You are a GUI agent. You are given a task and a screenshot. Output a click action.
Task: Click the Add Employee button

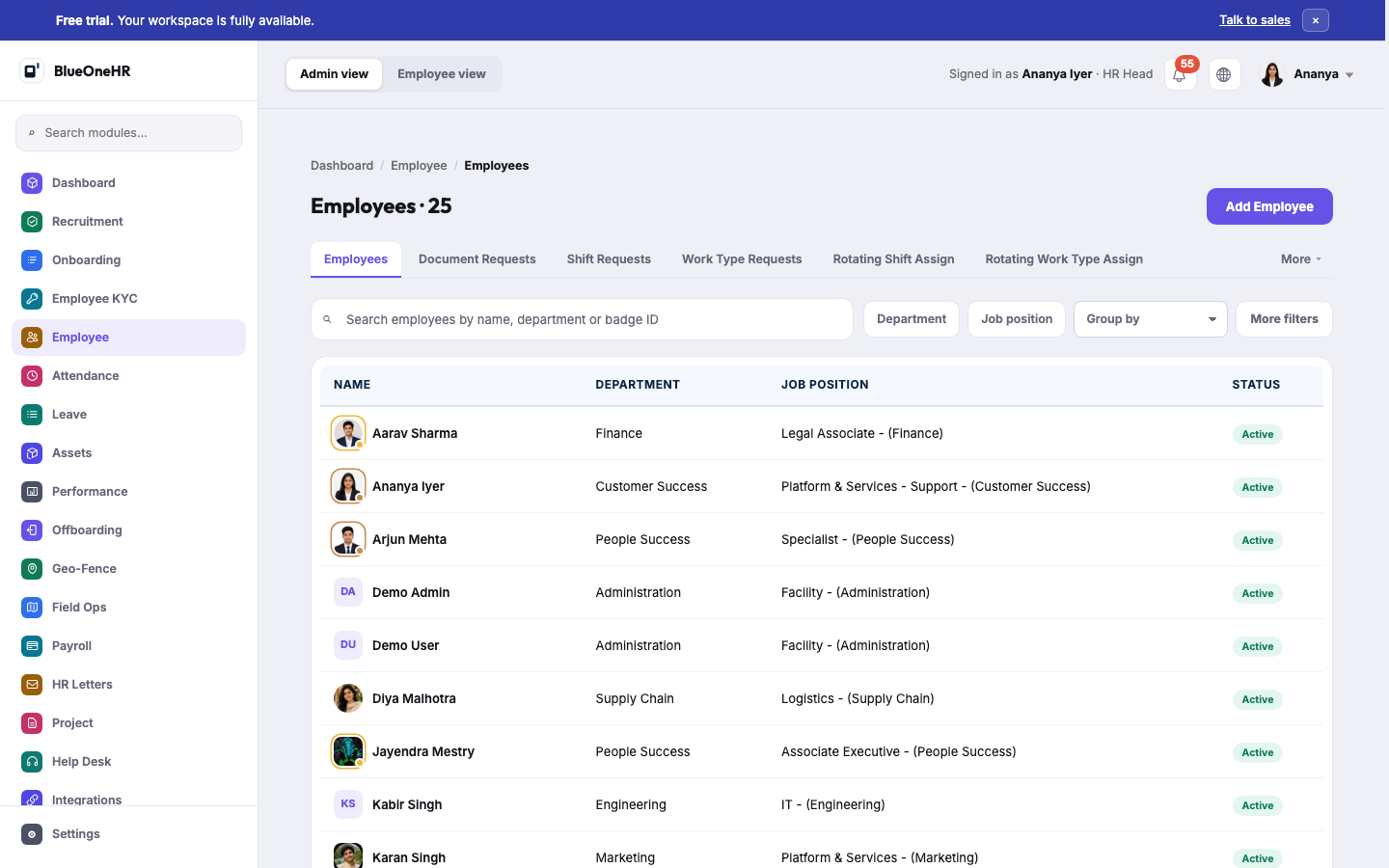coord(1269,206)
